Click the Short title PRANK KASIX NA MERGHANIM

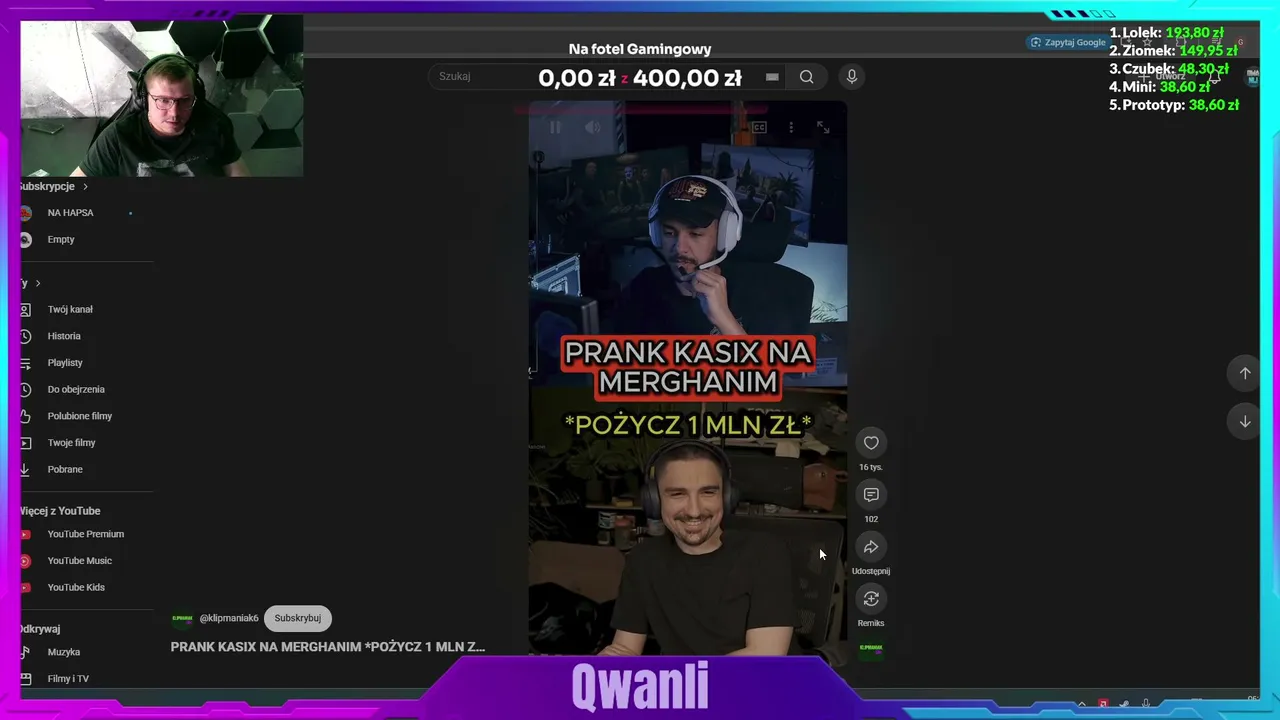(328, 647)
